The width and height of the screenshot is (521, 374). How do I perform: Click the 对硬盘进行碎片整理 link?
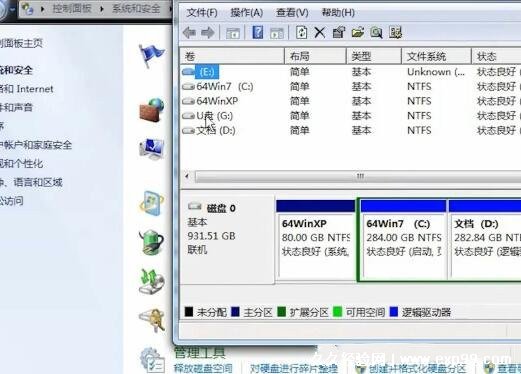coord(294,368)
